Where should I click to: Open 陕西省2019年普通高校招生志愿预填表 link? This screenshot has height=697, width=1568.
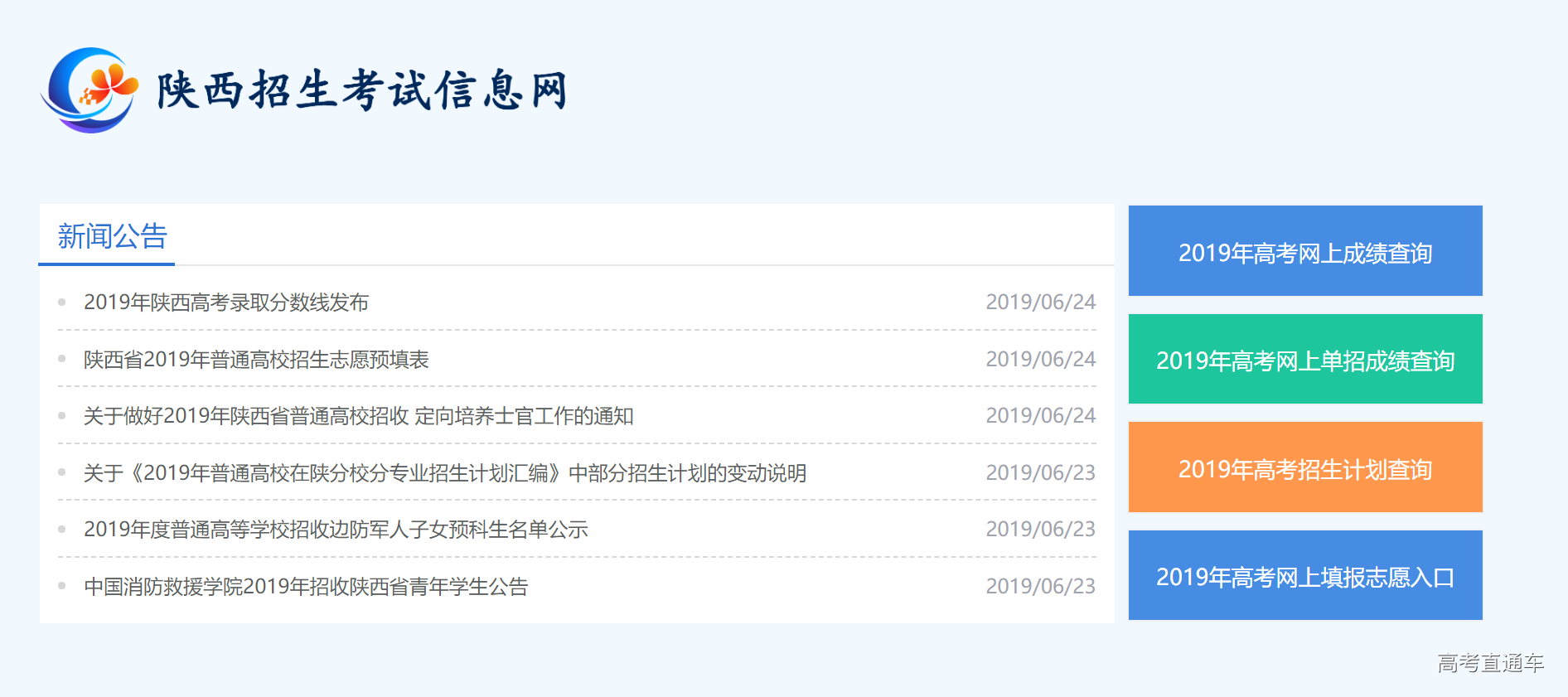click(x=256, y=360)
